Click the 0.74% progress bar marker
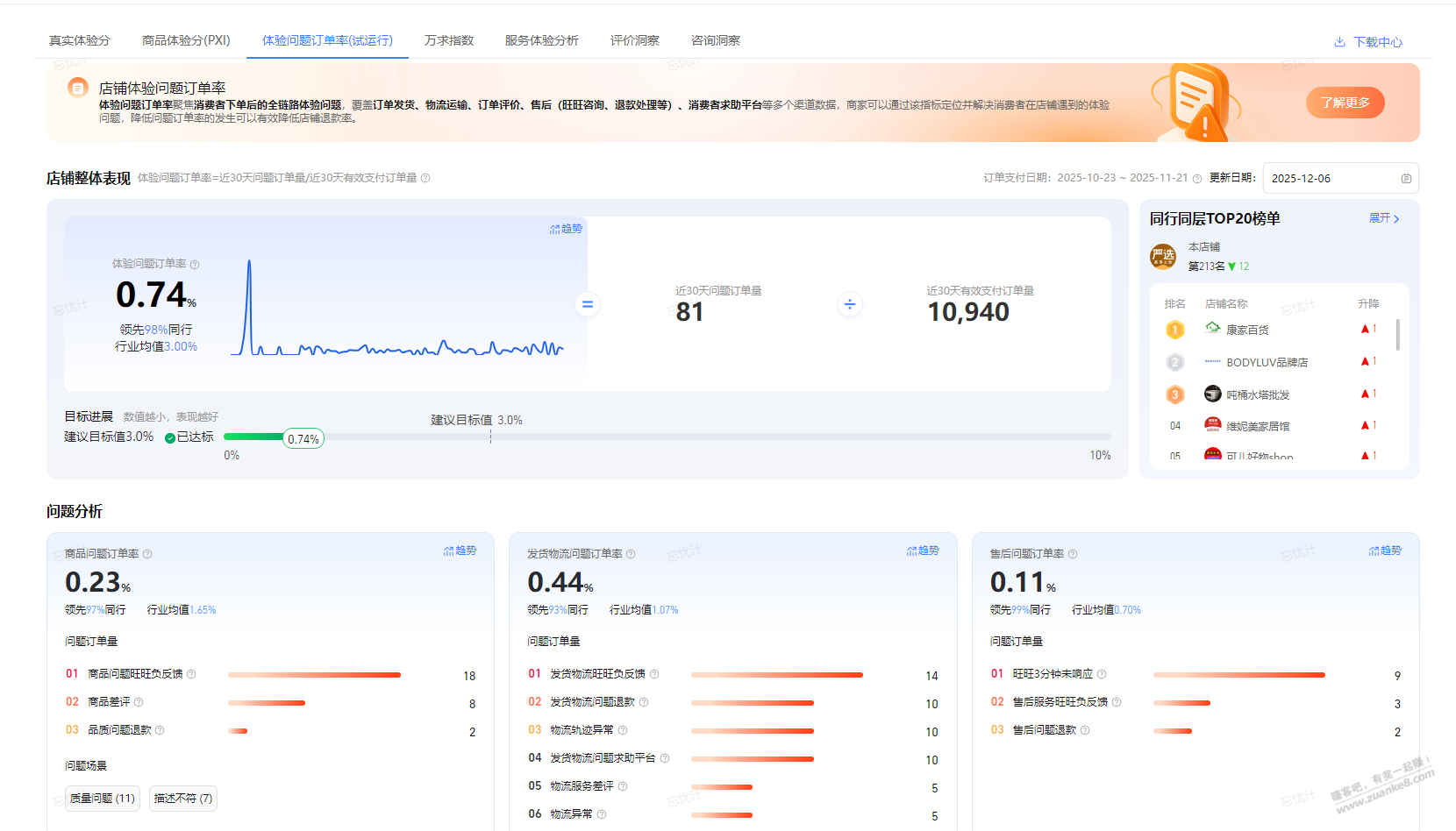Screen dimensions: 1456x831 303,439
